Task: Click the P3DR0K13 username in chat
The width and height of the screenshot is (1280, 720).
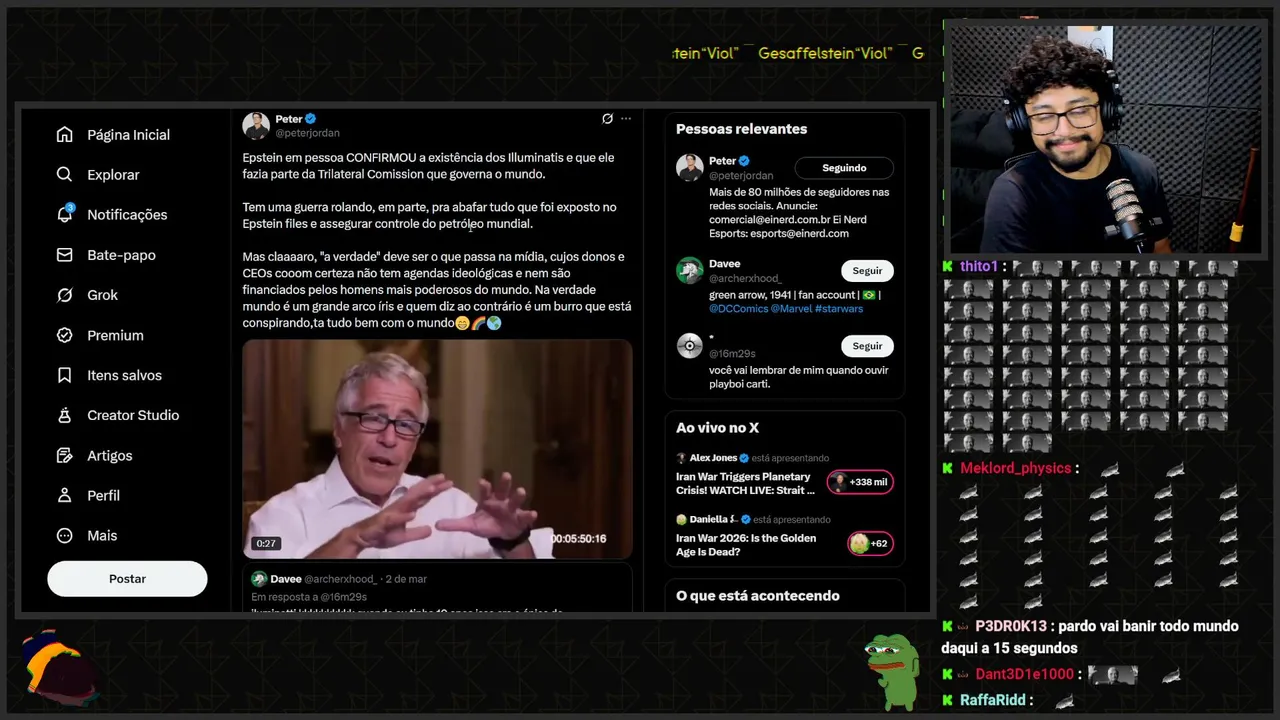Action: tap(1010, 626)
